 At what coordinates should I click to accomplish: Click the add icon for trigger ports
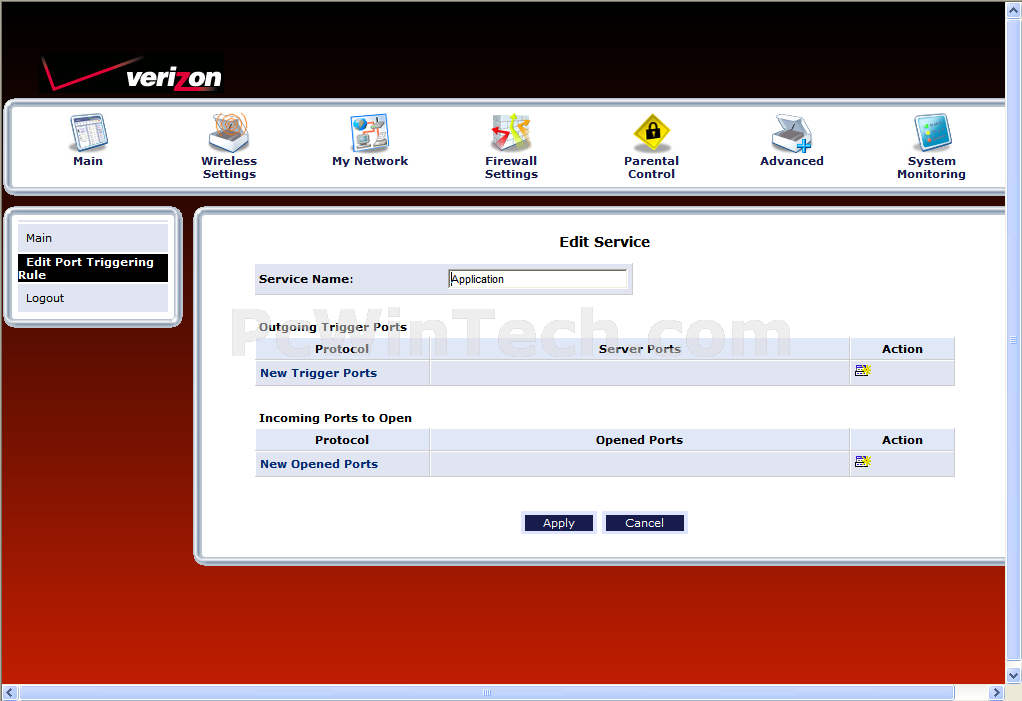click(862, 371)
